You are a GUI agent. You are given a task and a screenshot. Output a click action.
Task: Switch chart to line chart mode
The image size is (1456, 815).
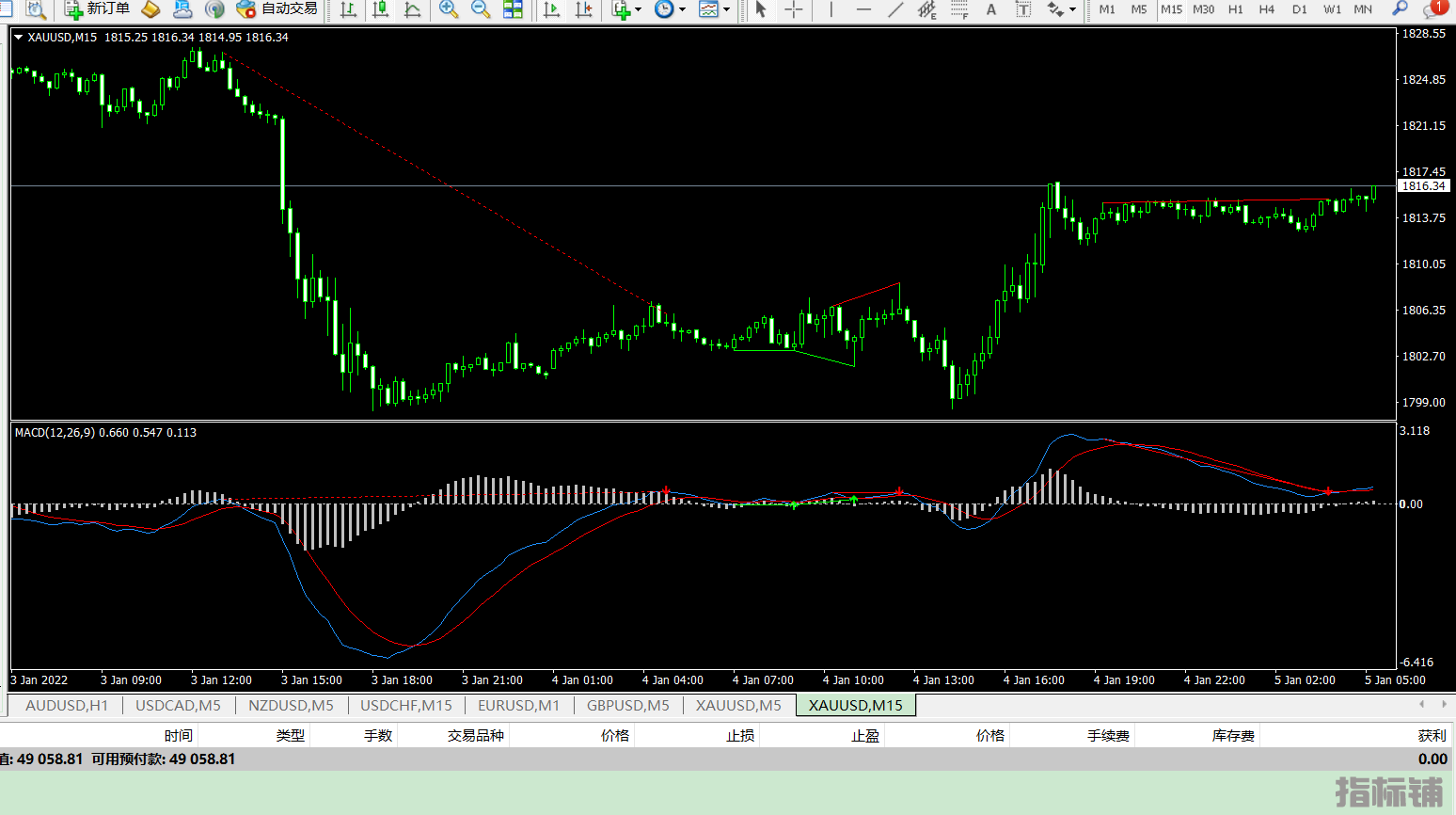(x=412, y=9)
